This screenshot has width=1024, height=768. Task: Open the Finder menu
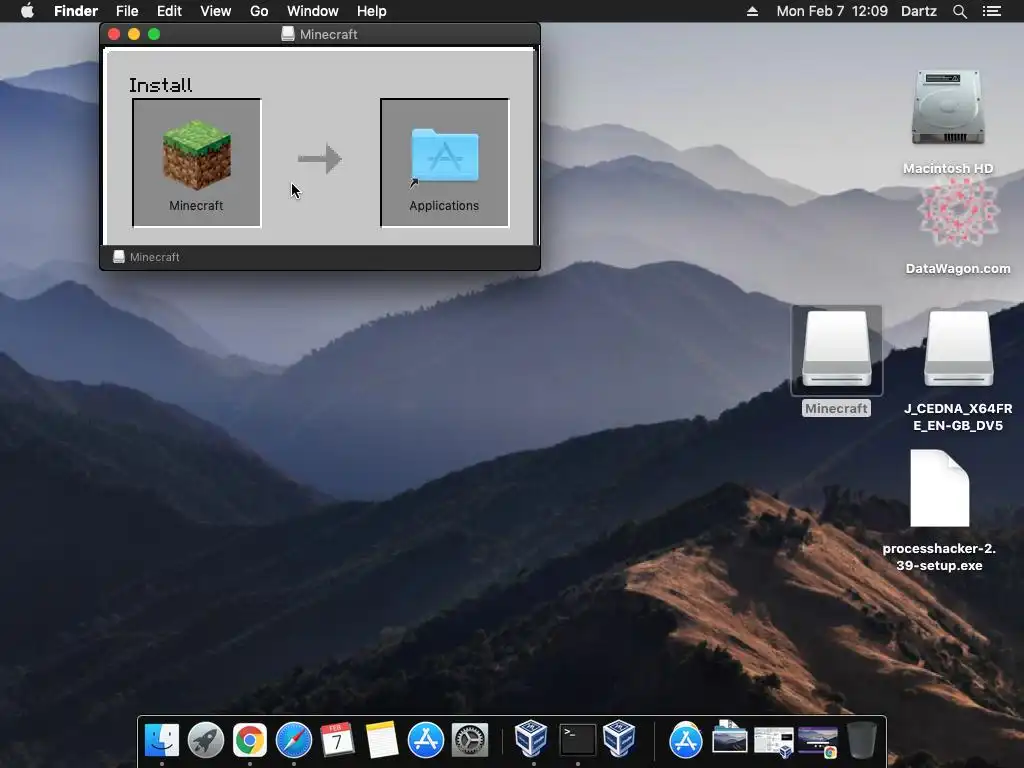click(76, 11)
